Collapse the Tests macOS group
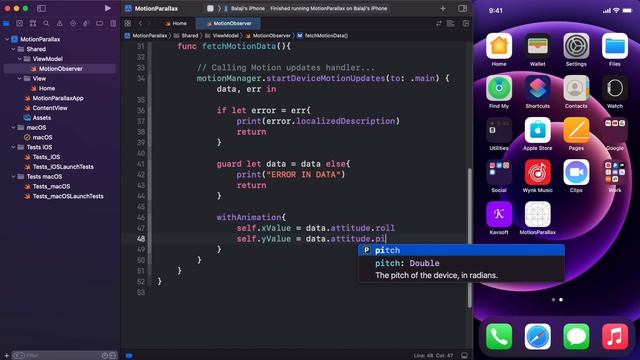This screenshot has width=640, height=360. [x=13, y=176]
